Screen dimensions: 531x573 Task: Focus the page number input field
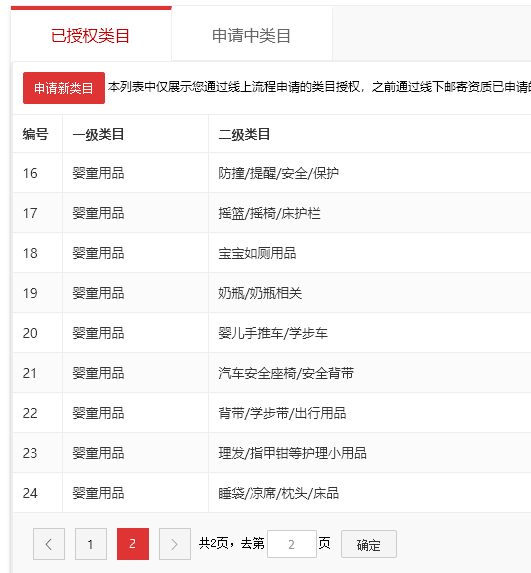pyautogui.click(x=292, y=544)
